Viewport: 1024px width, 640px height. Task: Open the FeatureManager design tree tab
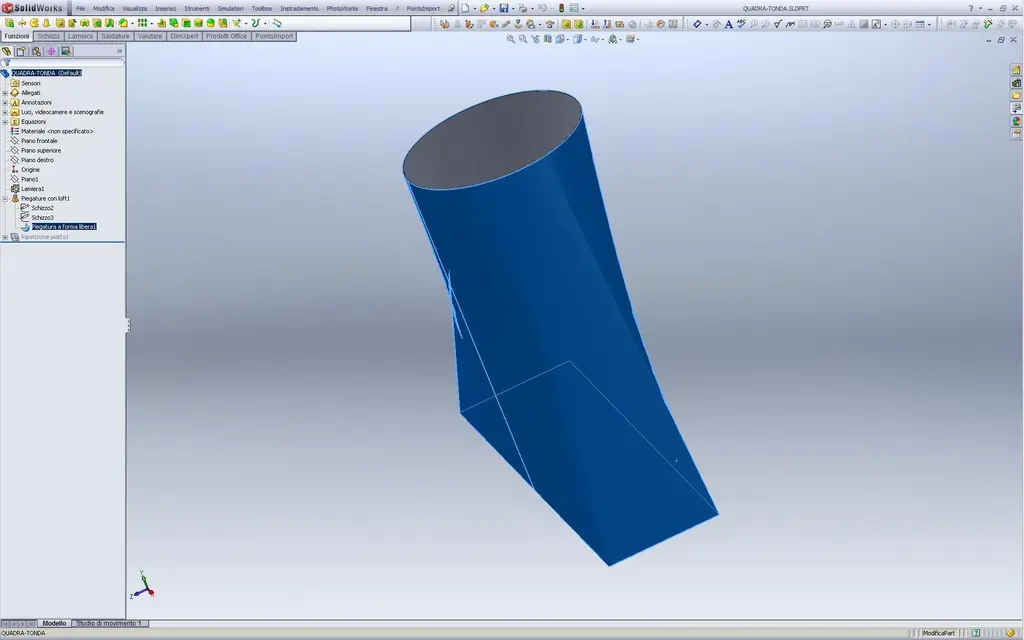(7, 51)
